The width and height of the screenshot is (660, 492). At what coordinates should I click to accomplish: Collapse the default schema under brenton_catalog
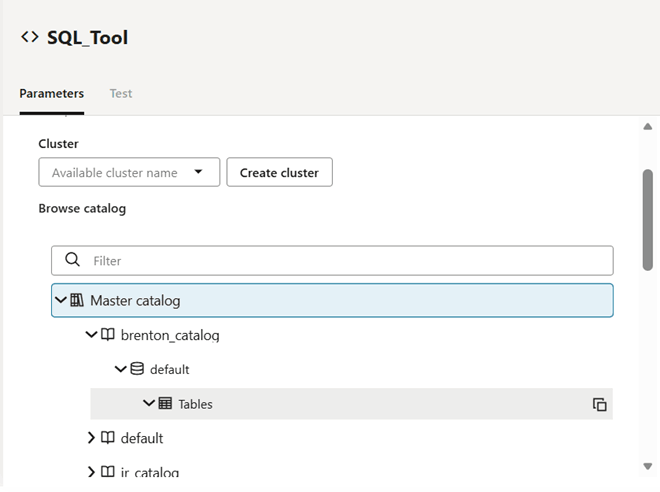pos(121,369)
